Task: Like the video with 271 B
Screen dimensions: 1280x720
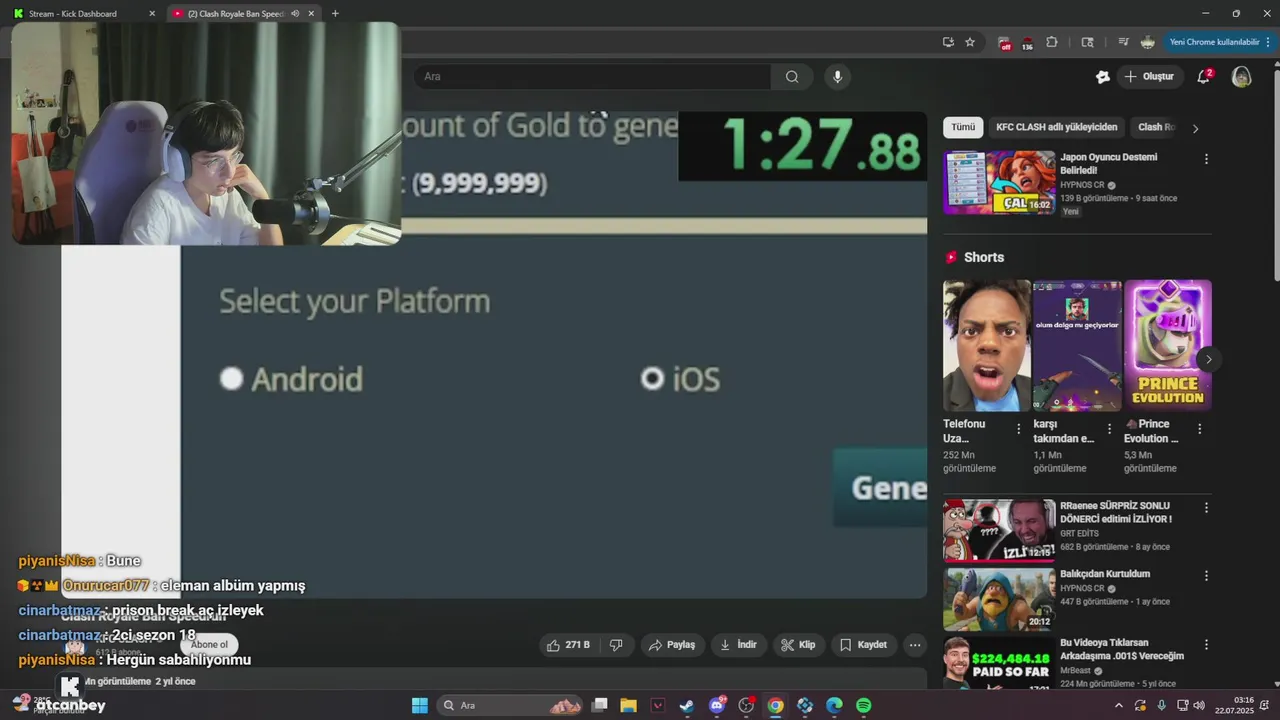Action: pyautogui.click(x=568, y=645)
